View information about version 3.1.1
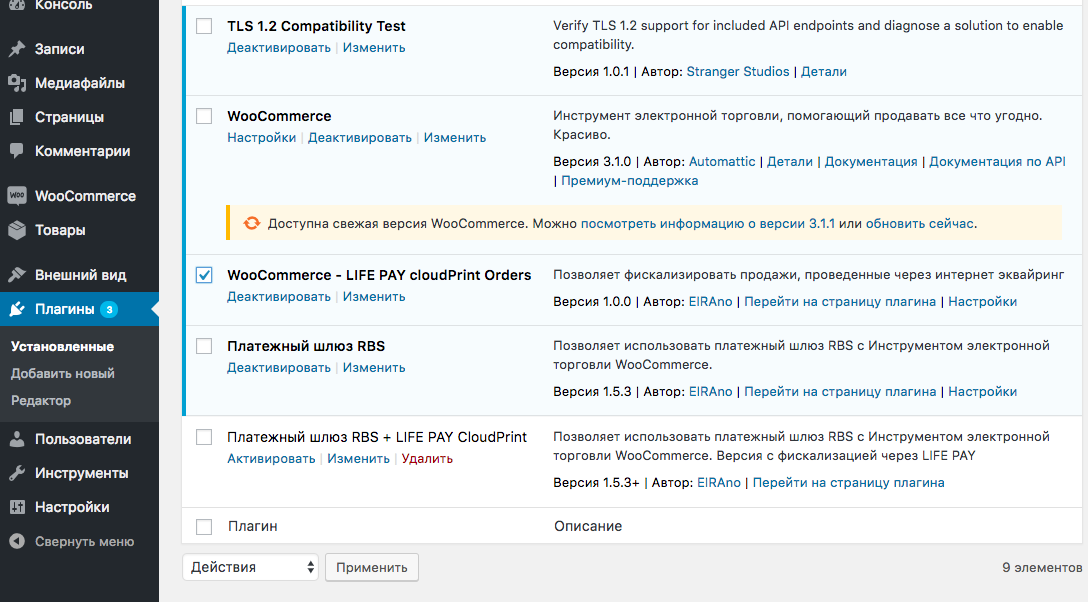The height and width of the screenshot is (602, 1088). point(708,224)
